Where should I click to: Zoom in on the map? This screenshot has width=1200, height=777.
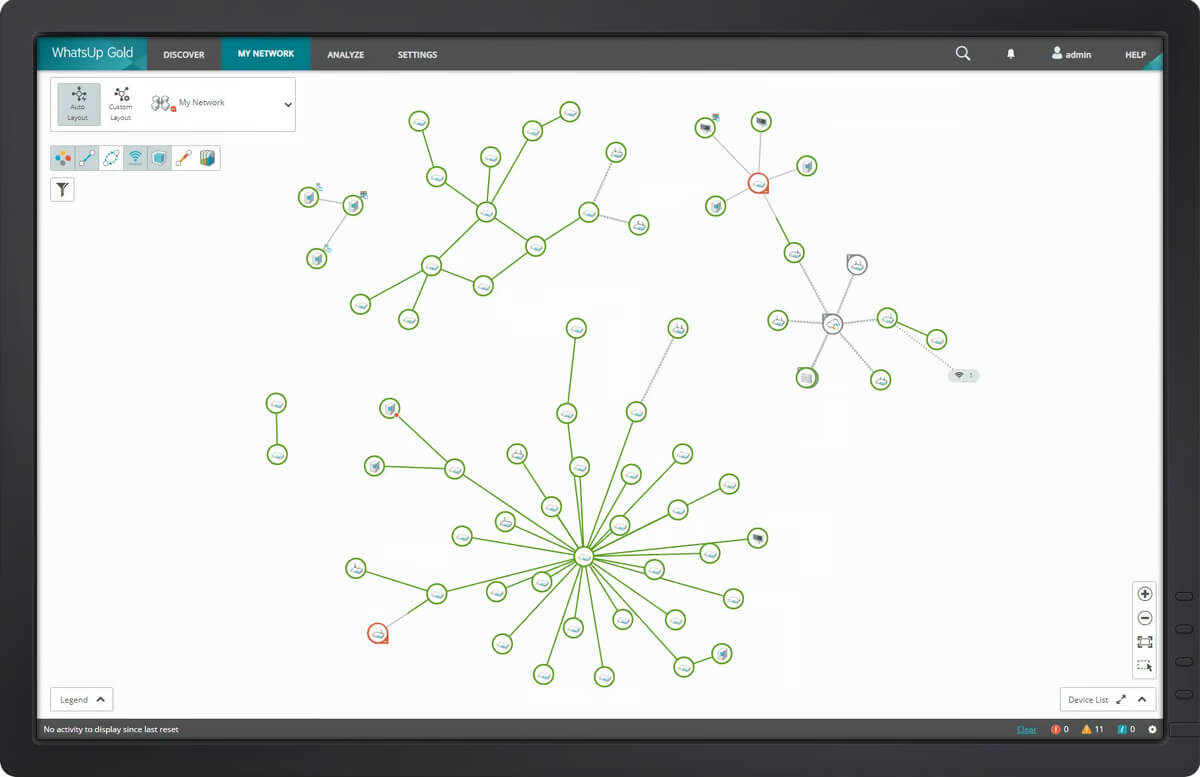[1145, 593]
